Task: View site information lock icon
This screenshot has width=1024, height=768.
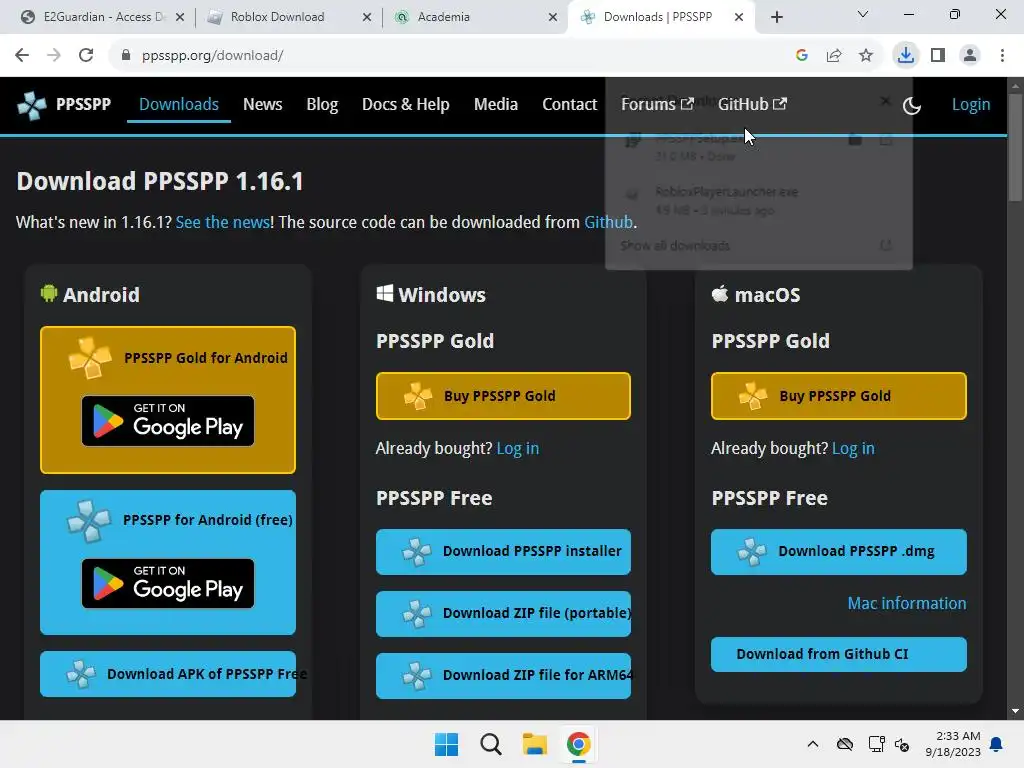Action: 126,56
